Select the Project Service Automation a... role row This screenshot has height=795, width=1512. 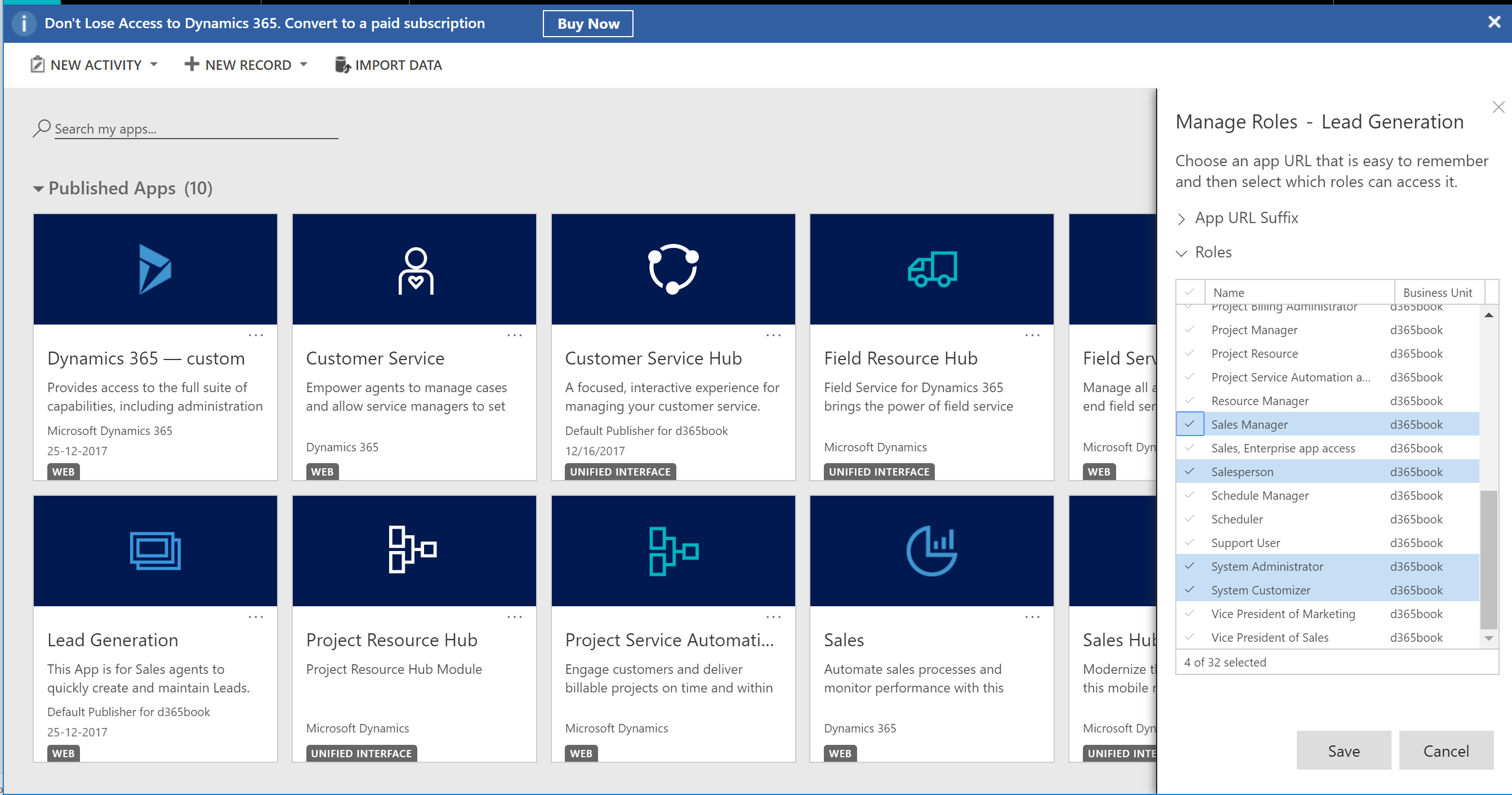[1327, 377]
